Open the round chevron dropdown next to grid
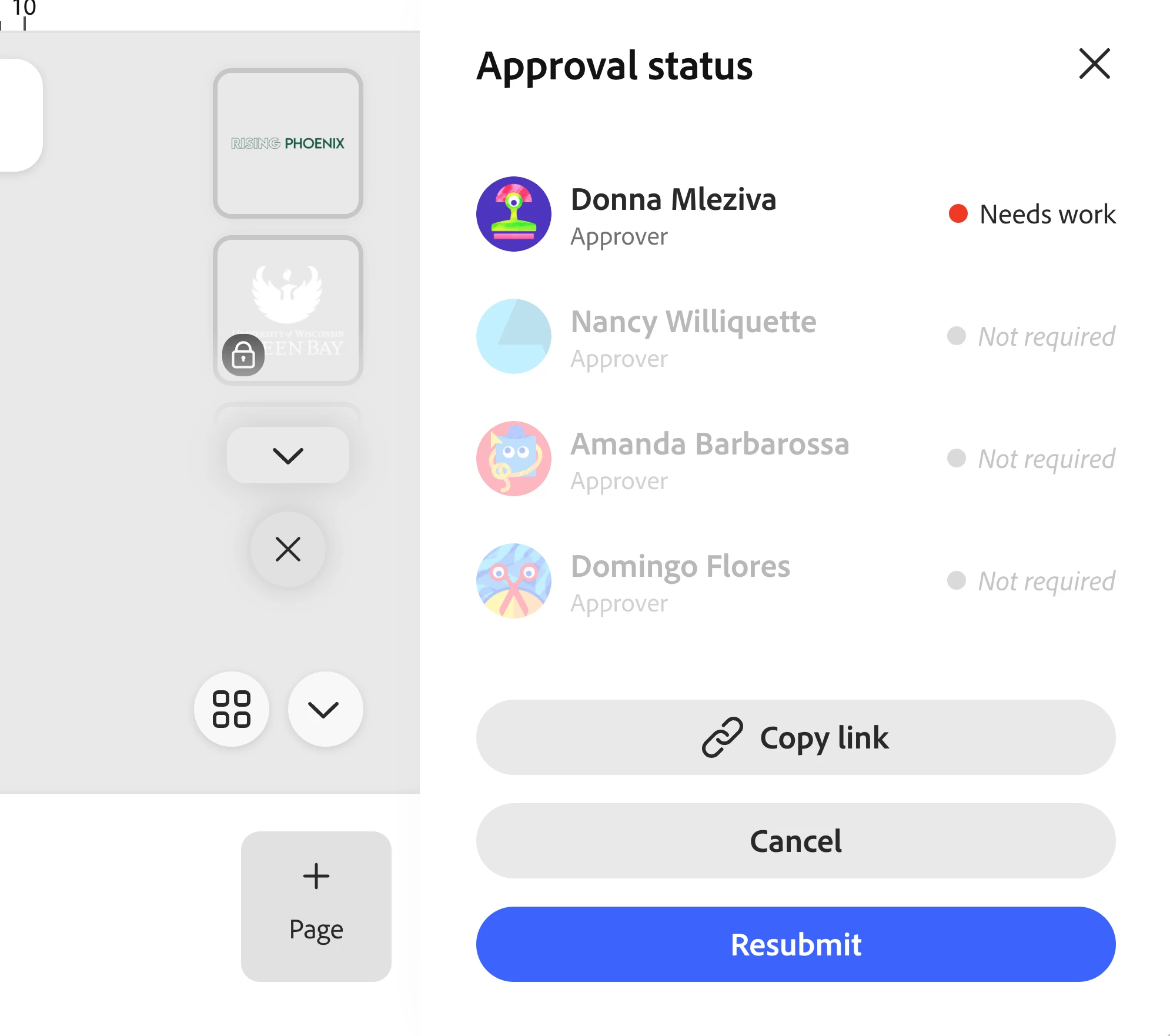Screen dimensions: 1170x1036 click(x=325, y=709)
